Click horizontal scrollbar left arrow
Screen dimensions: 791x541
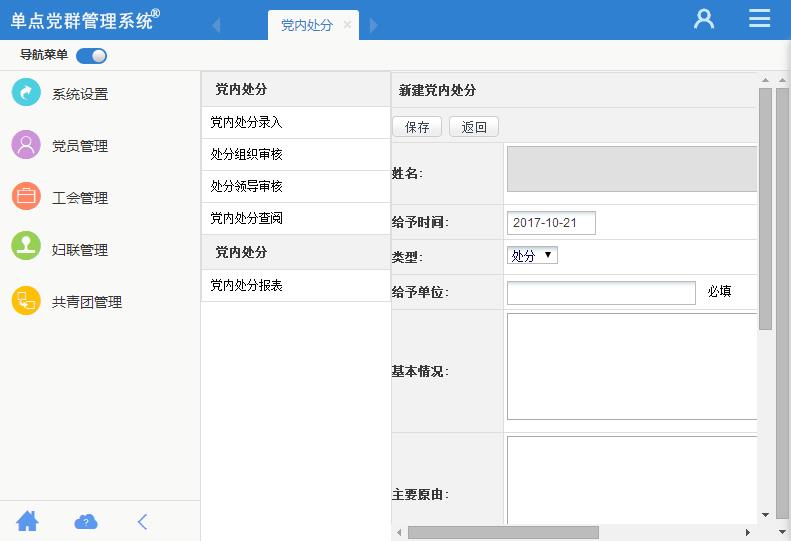pos(399,532)
